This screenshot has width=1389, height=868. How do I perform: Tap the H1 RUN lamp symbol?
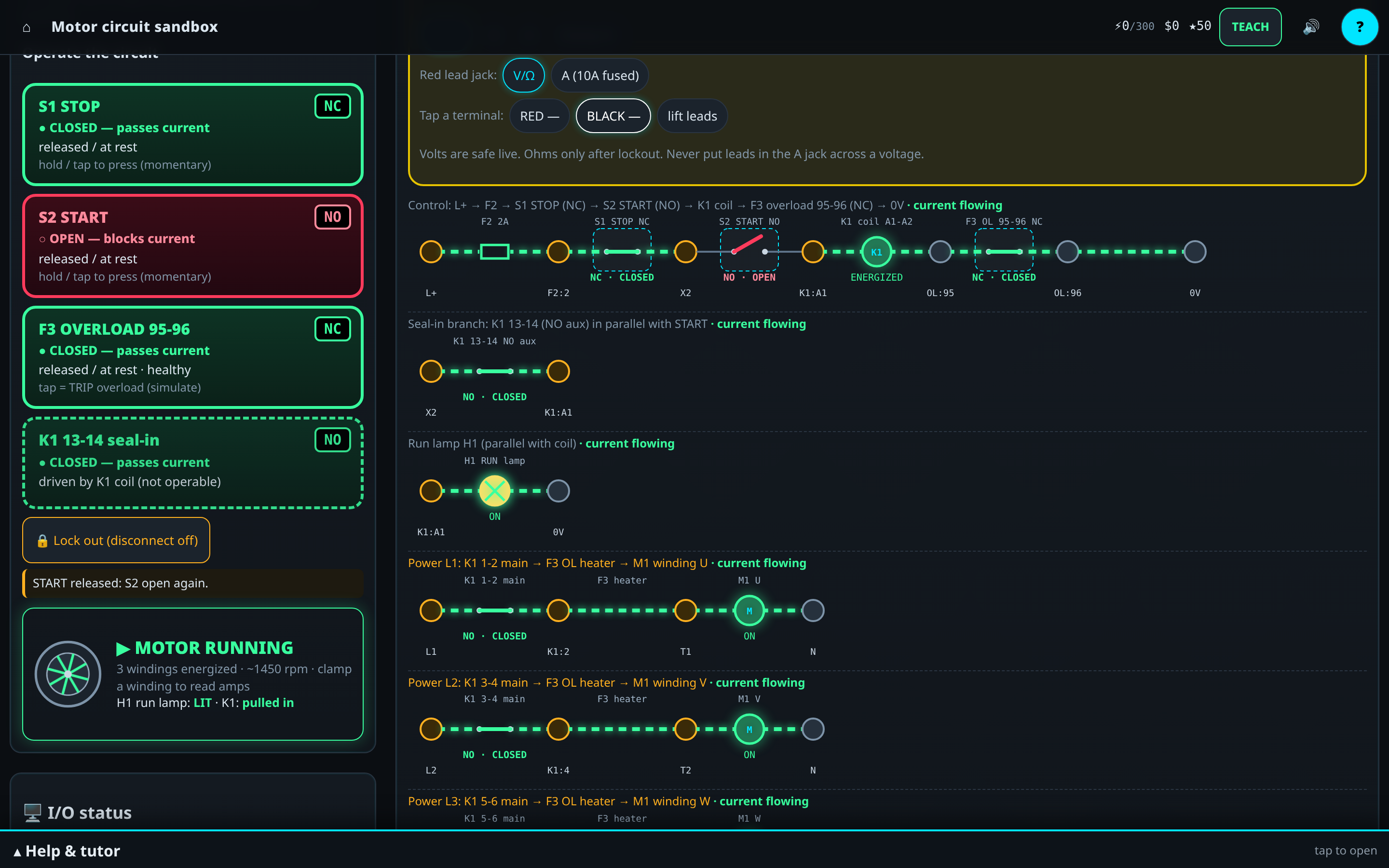click(x=494, y=491)
